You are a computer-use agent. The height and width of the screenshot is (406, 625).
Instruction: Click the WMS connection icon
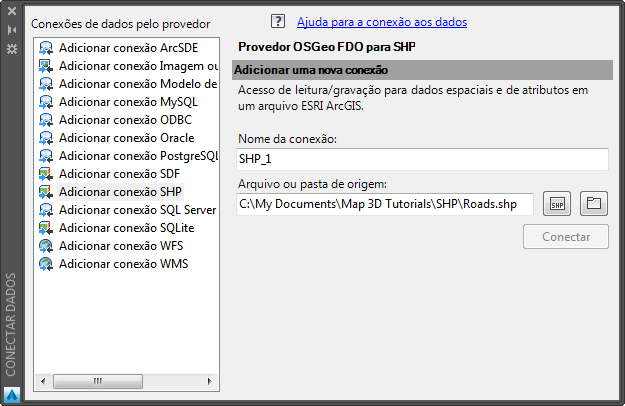pyautogui.click(x=46, y=264)
